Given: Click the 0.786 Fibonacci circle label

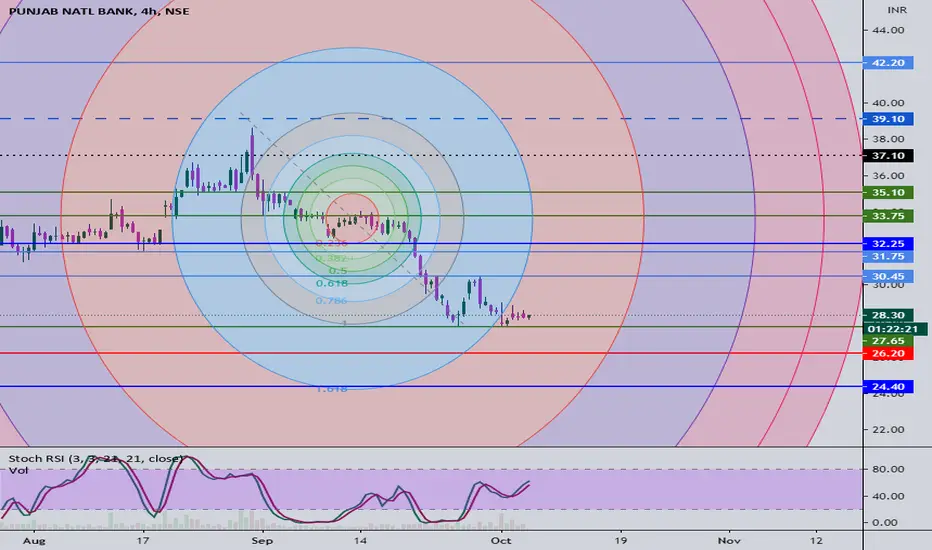Looking at the screenshot, I should (331, 301).
